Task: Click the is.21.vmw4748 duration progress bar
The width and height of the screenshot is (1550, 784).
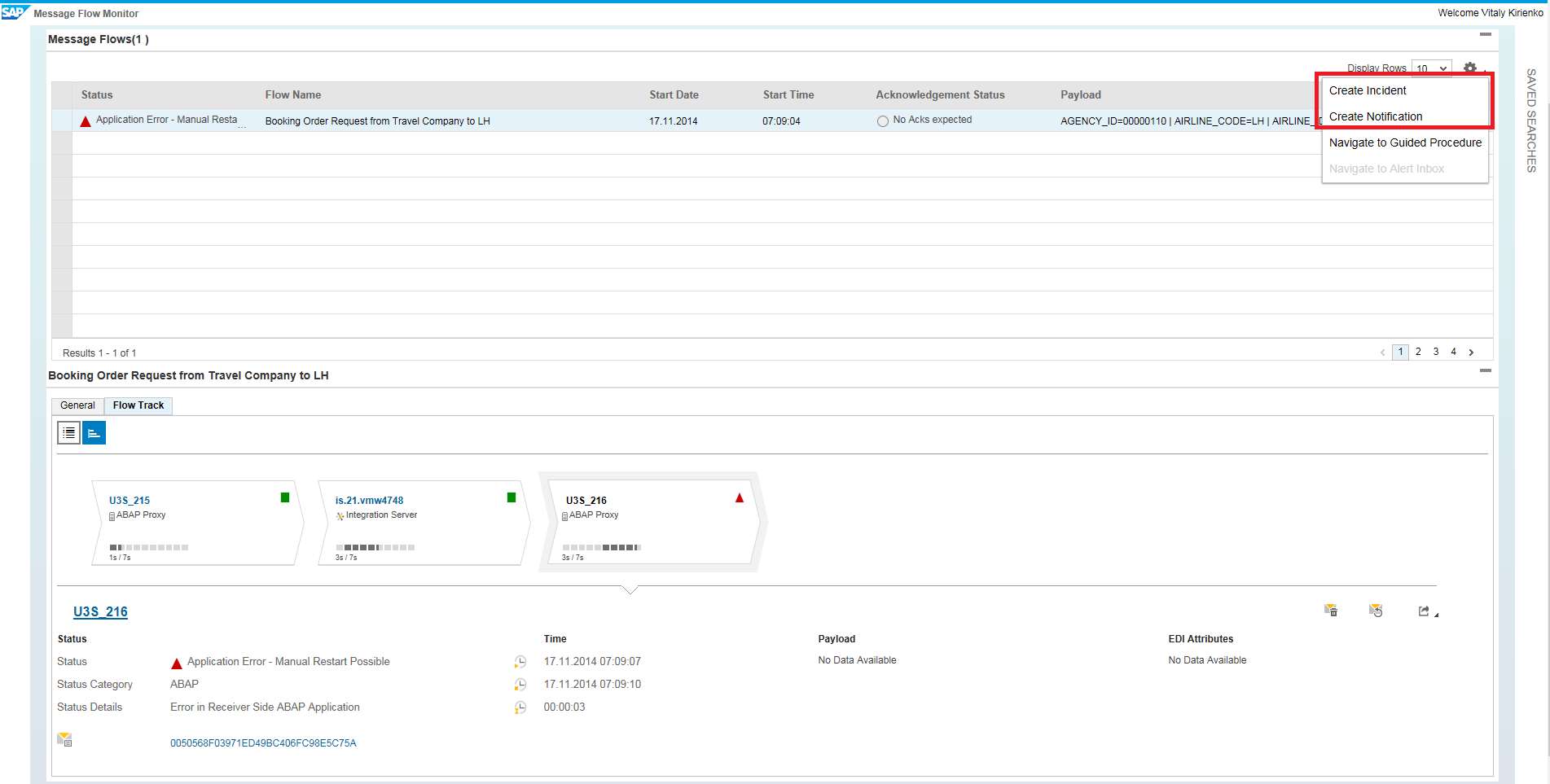Action: [x=375, y=547]
